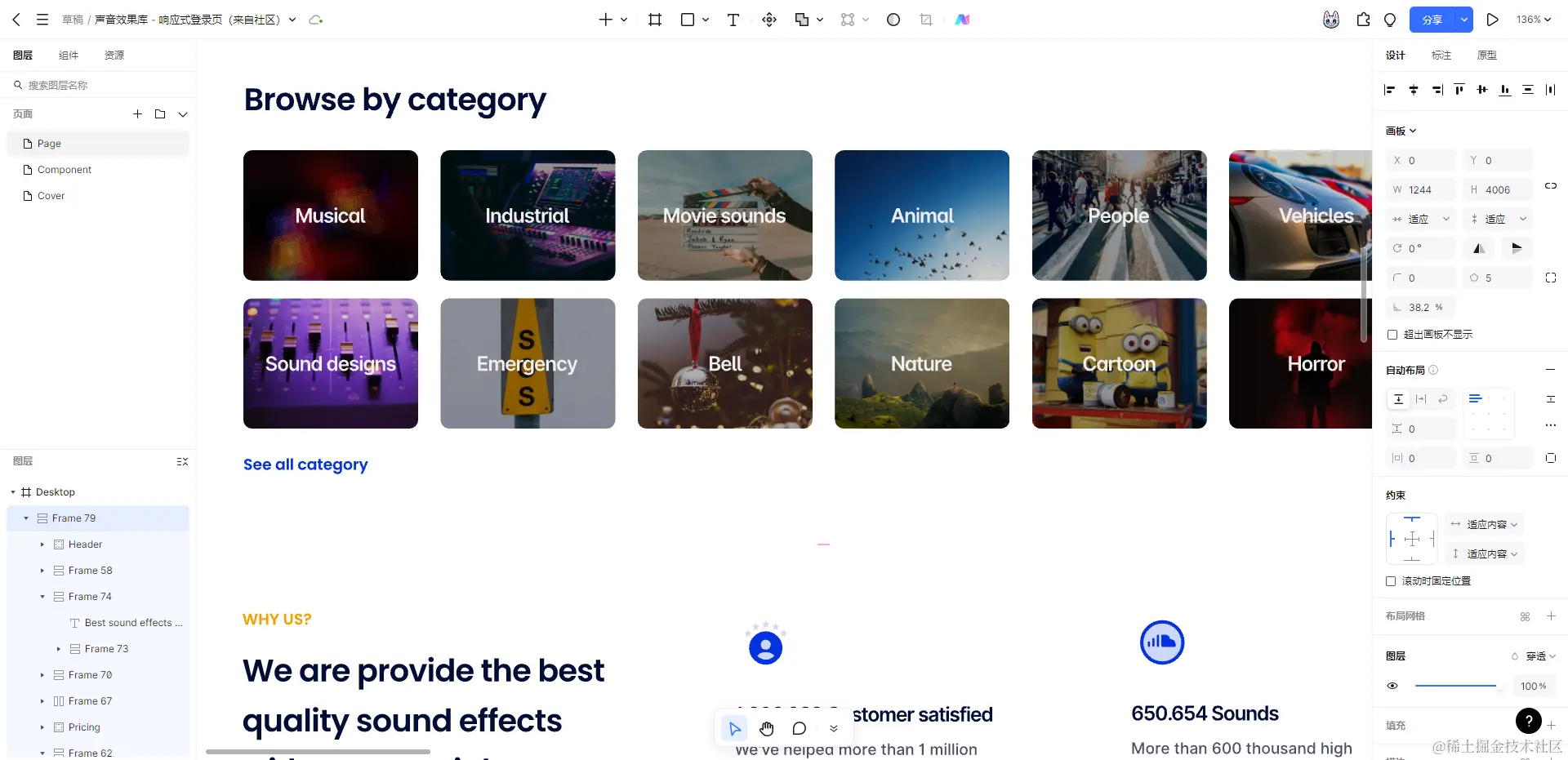Select horizontal auto layout direction
Screen dimensions: 1568x760
pos(1421,399)
